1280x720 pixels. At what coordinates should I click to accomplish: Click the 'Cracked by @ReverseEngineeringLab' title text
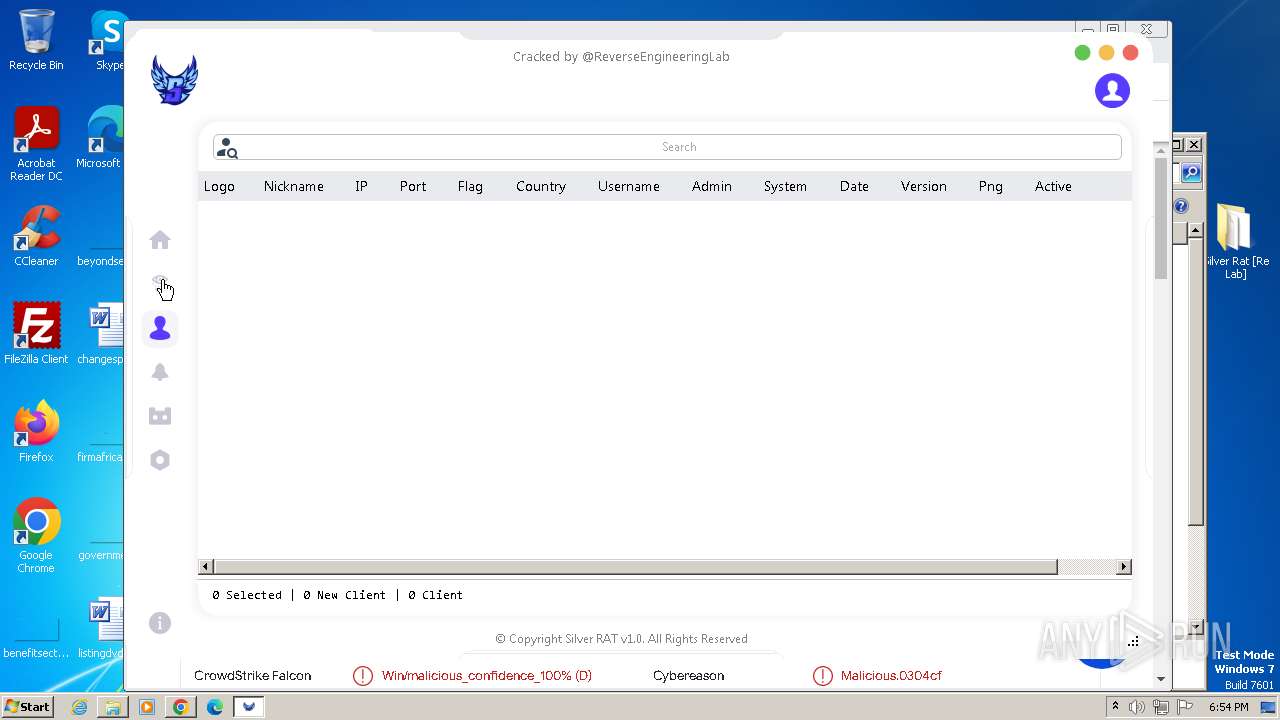click(621, 57)
